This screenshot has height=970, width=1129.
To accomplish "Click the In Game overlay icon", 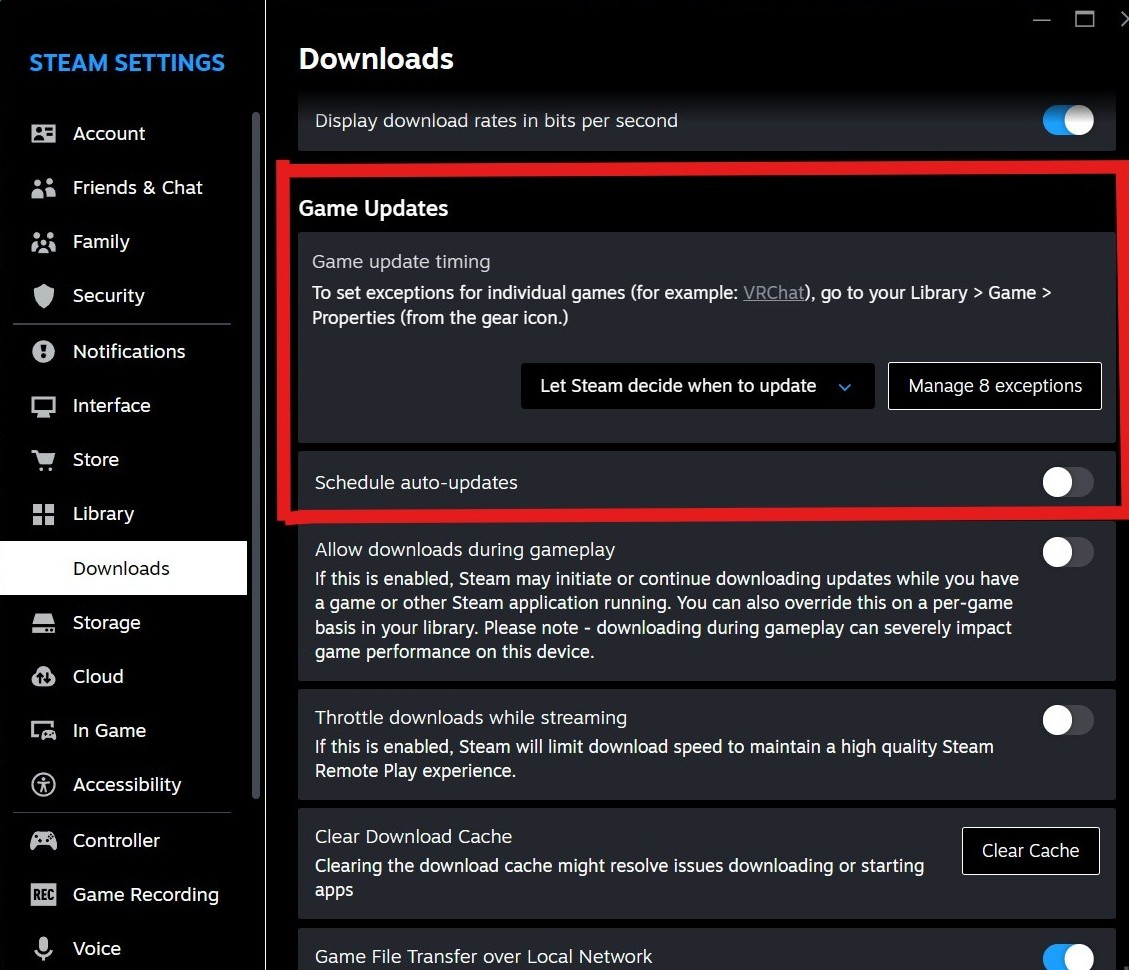I will tap(43, 731).
